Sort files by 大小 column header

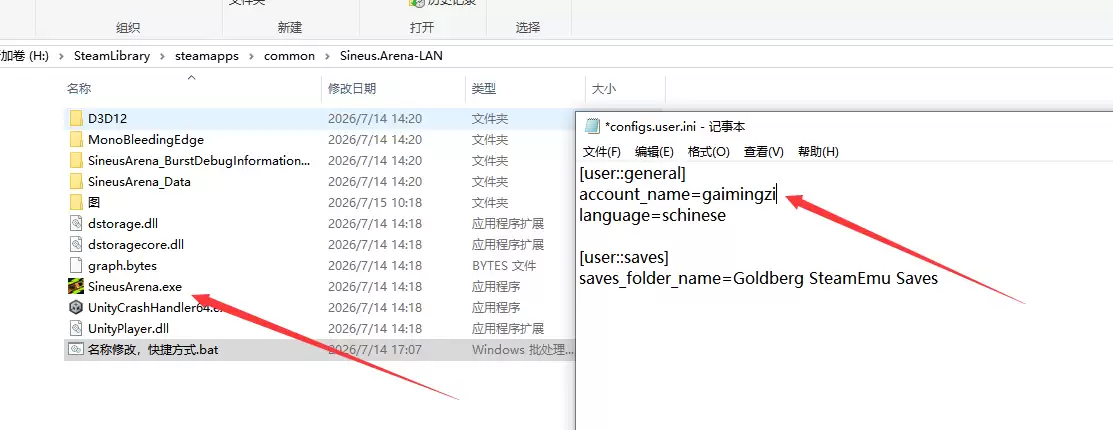(604, 89)
